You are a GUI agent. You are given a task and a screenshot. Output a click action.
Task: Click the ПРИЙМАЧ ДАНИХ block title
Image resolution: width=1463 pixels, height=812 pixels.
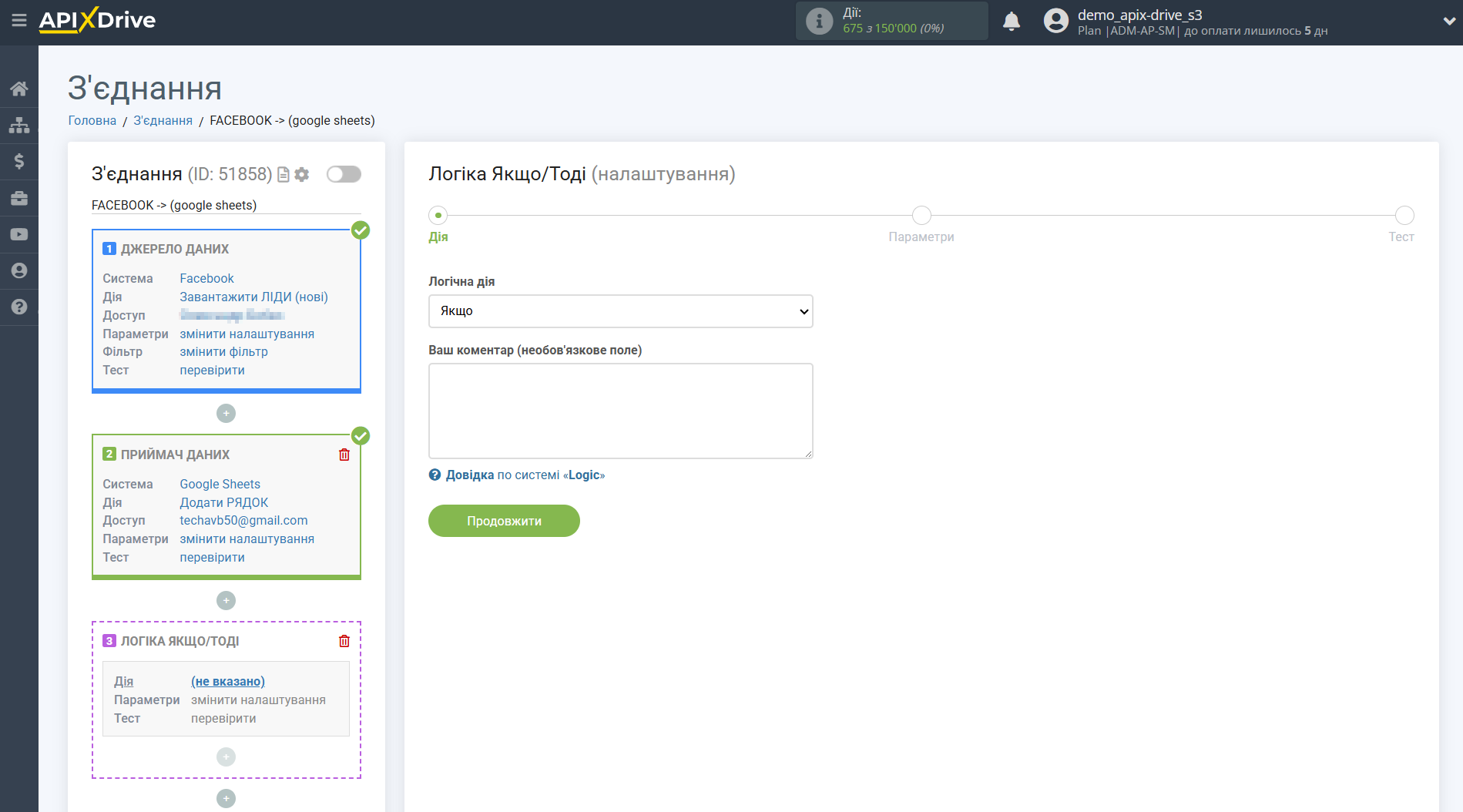(x=175, y=455)
